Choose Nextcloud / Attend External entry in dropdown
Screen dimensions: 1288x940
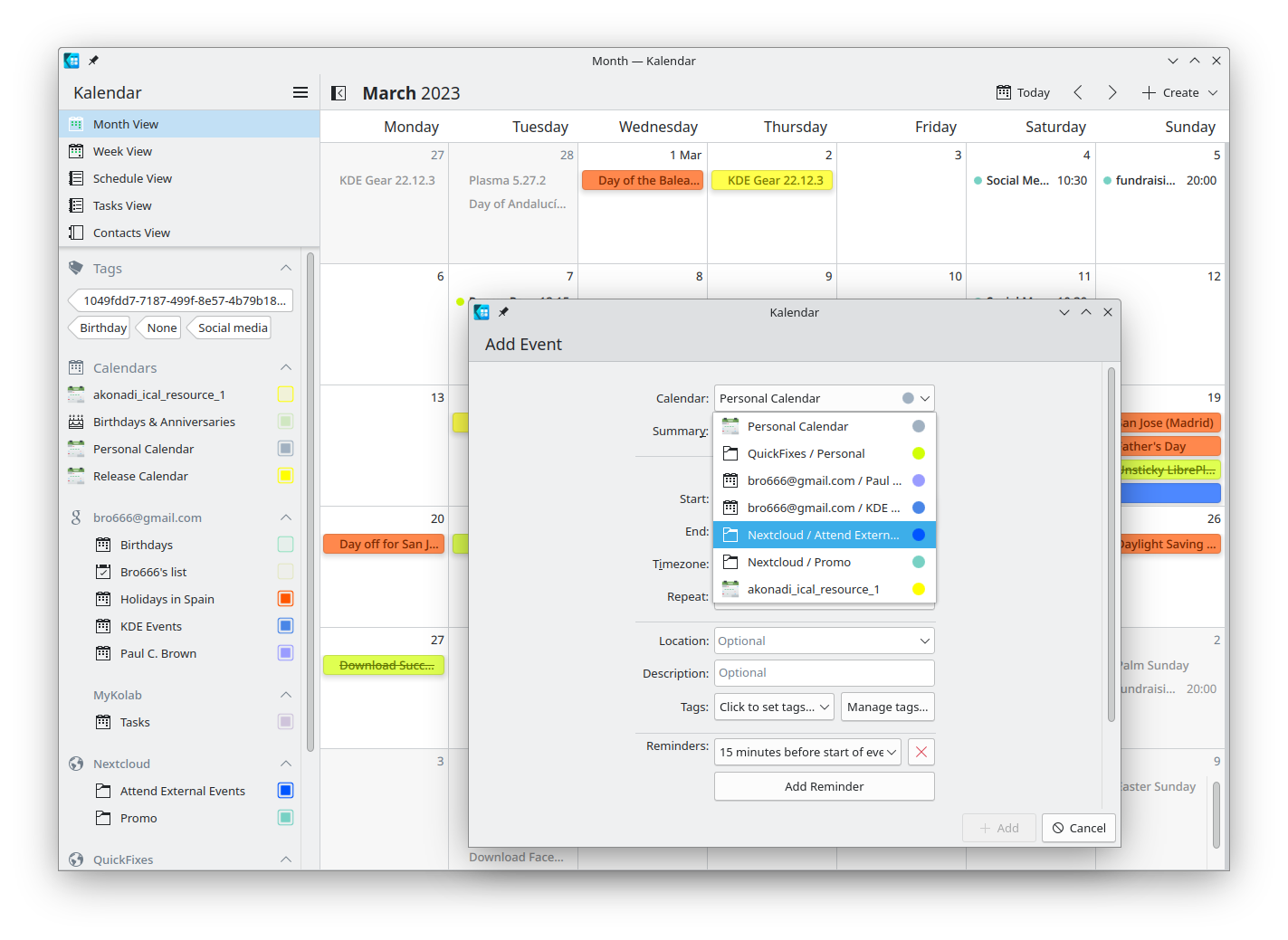click(825, 535)
